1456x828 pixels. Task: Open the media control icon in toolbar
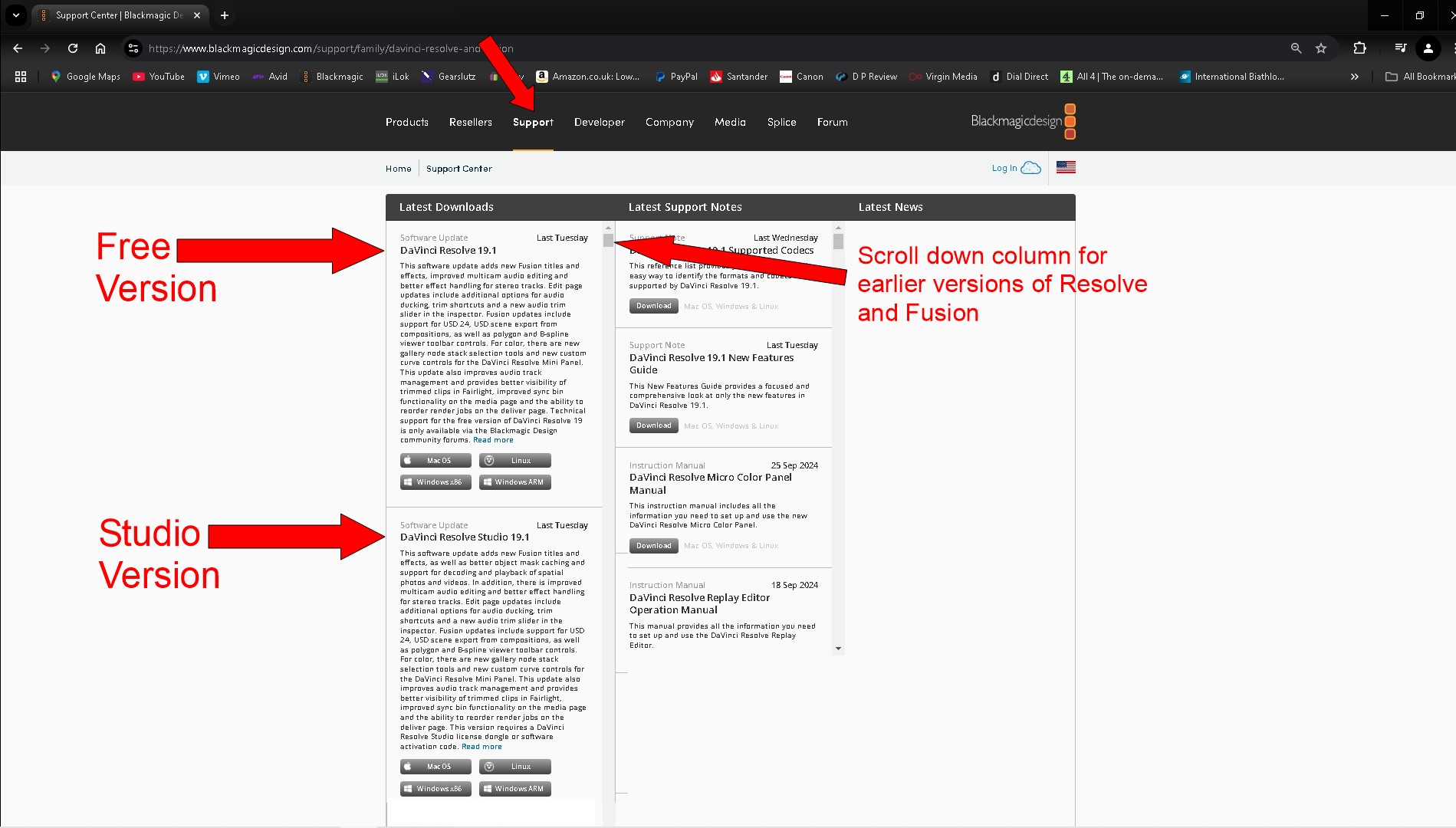[1401, 48]
